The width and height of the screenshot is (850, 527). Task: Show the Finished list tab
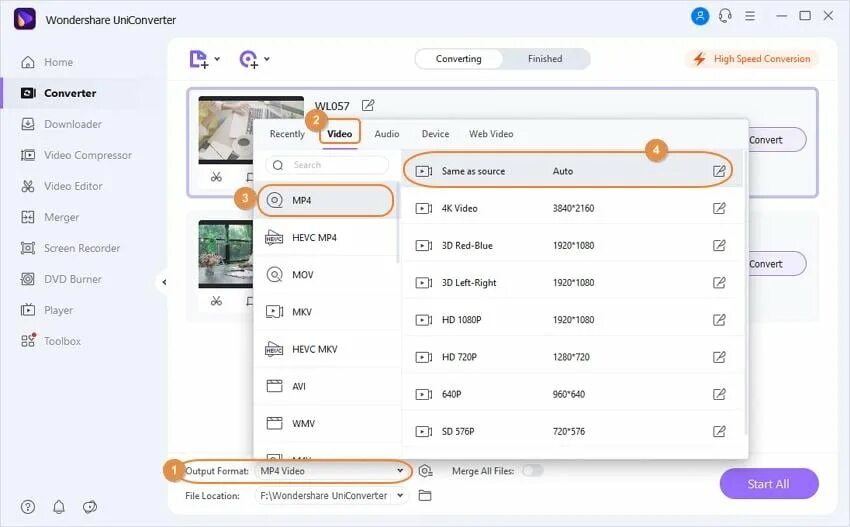tap(545, 59)
